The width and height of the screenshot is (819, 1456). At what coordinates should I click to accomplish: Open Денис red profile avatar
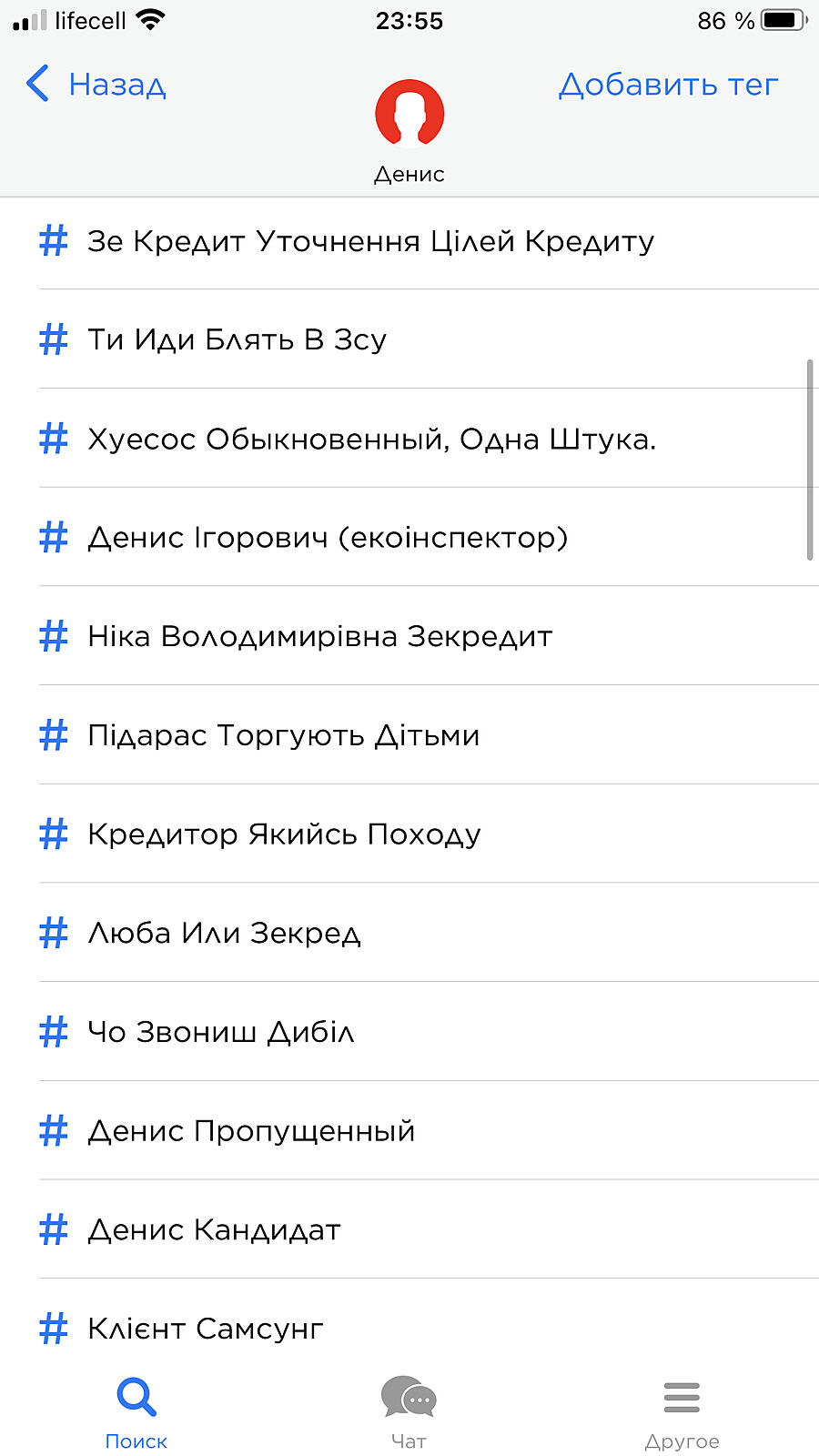click(409, 114)
